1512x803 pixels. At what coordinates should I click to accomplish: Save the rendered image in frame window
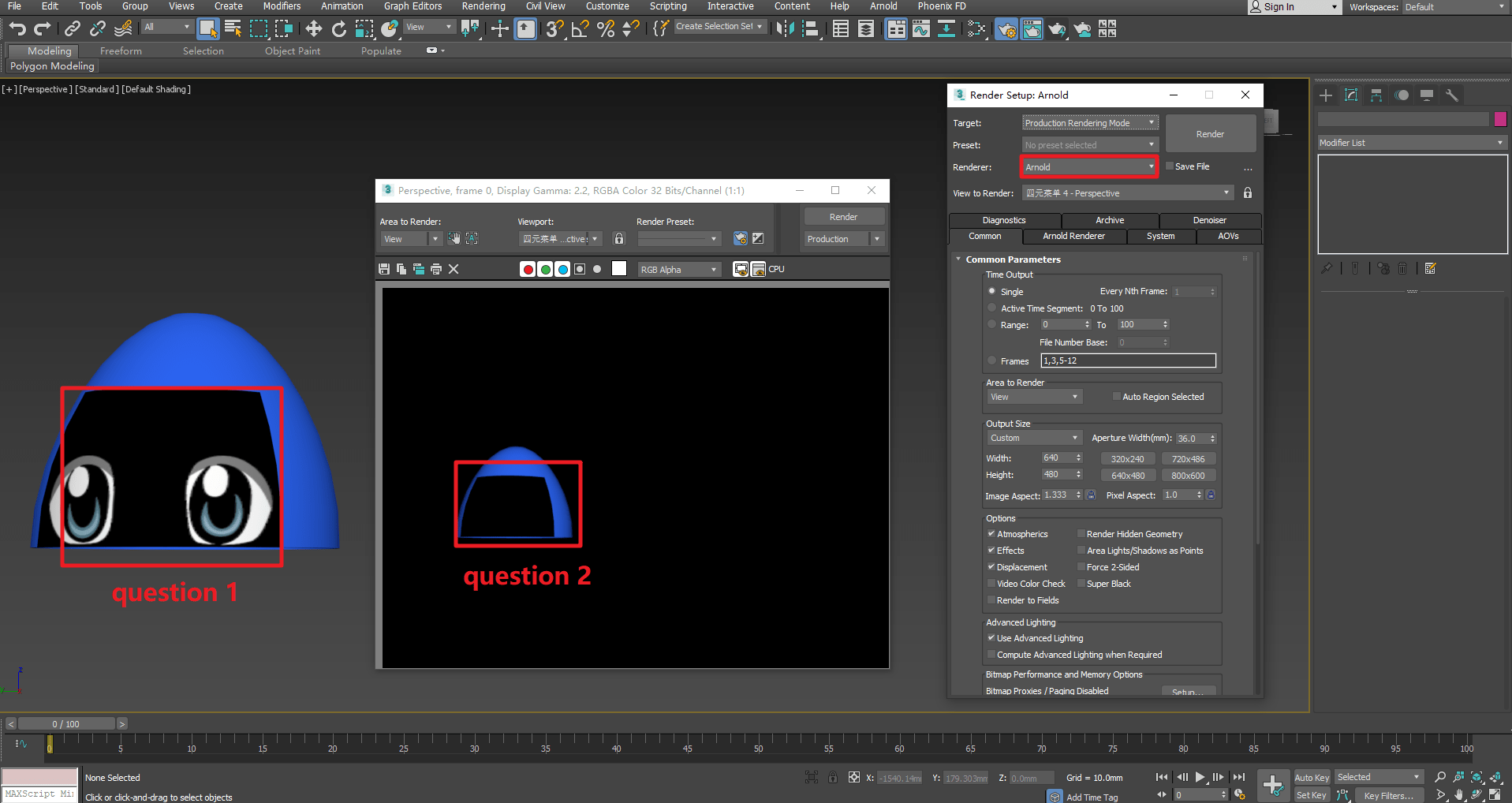point(384,269)
